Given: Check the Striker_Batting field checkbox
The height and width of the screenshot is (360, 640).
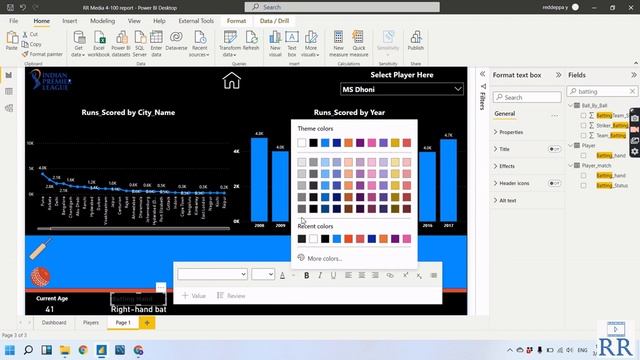Looking at the screenshot, I should pyautogui.click(x=583, y=125).
